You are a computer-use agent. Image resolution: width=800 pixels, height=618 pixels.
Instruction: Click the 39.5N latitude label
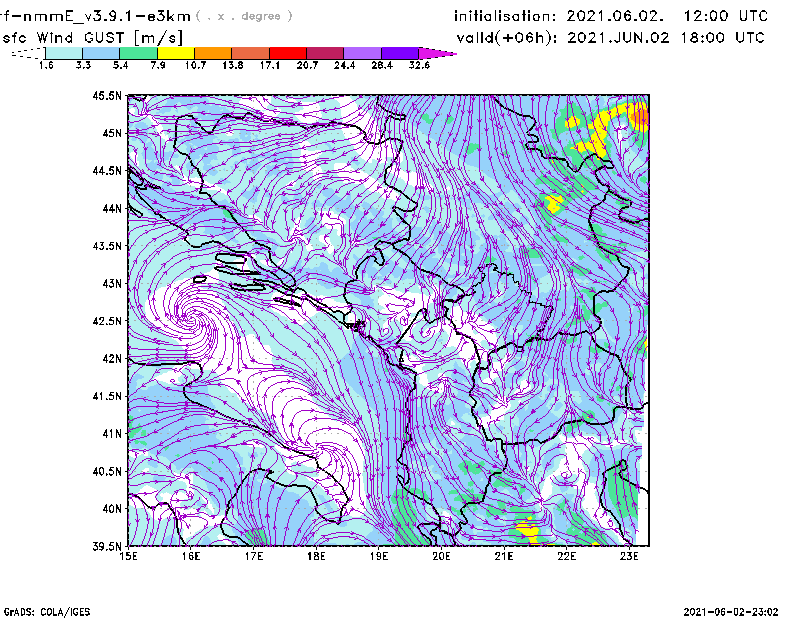[x=107, y=546]
